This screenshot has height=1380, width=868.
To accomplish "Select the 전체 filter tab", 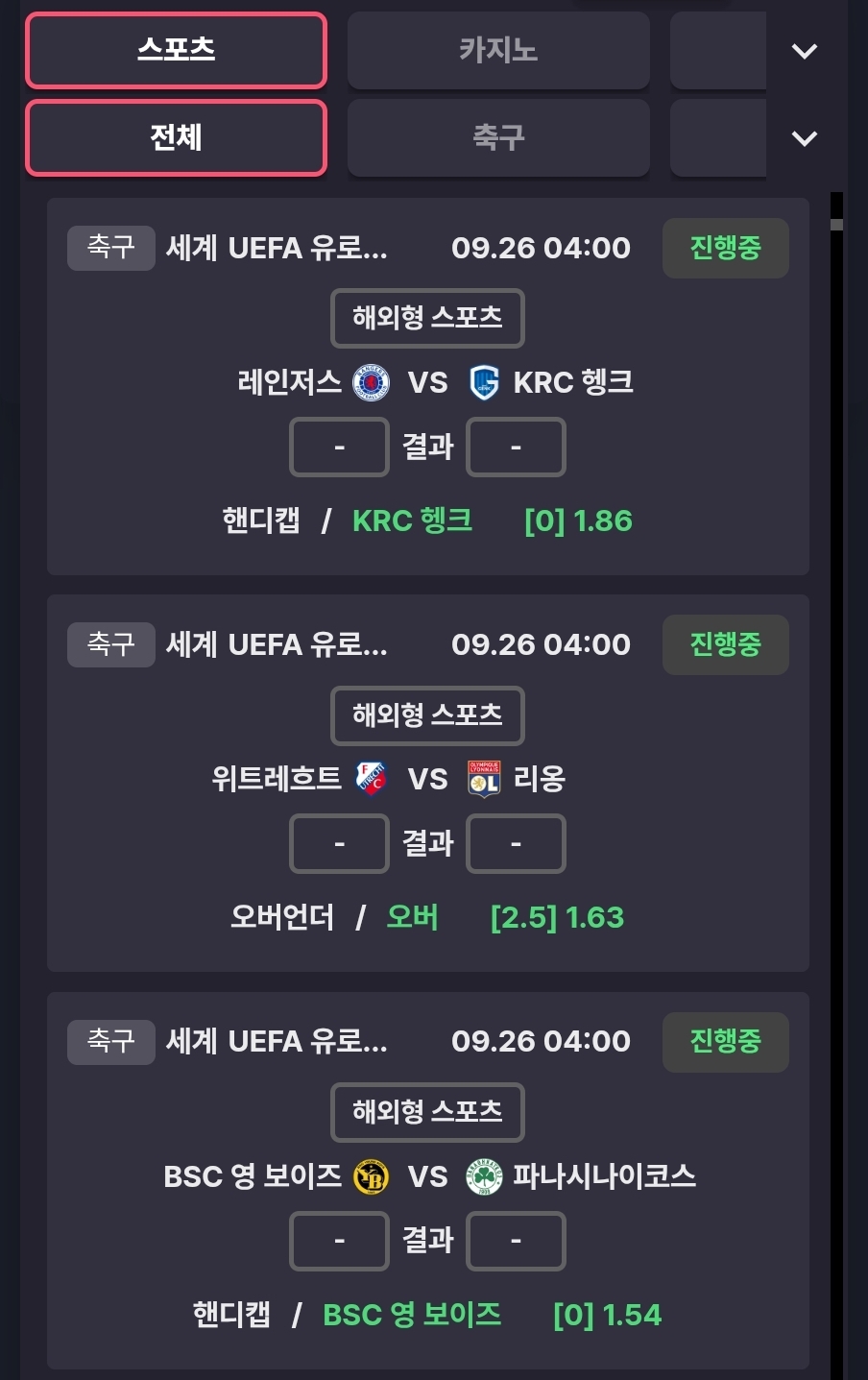I will [176, 138].
